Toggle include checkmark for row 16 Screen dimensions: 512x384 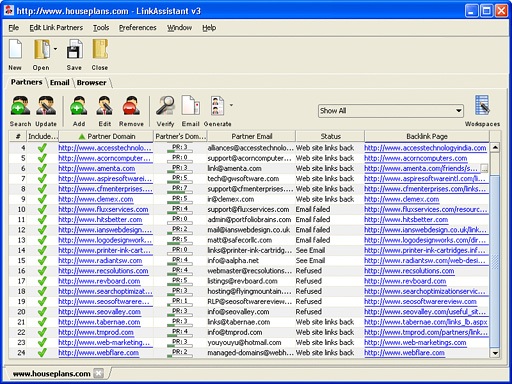[x=42, y=271]
